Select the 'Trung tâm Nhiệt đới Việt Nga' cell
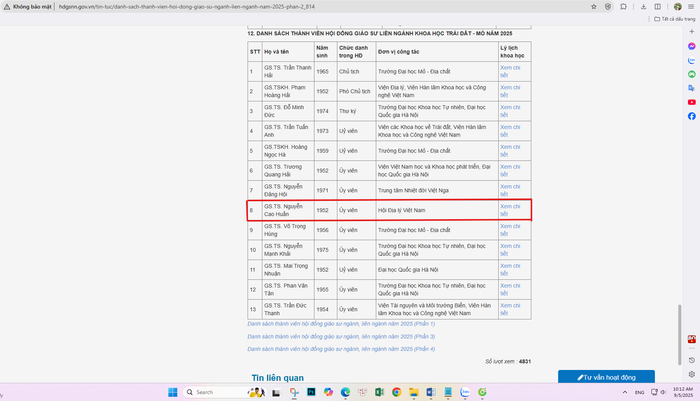This screenshot has height=401, width=700. pos(437,190)
